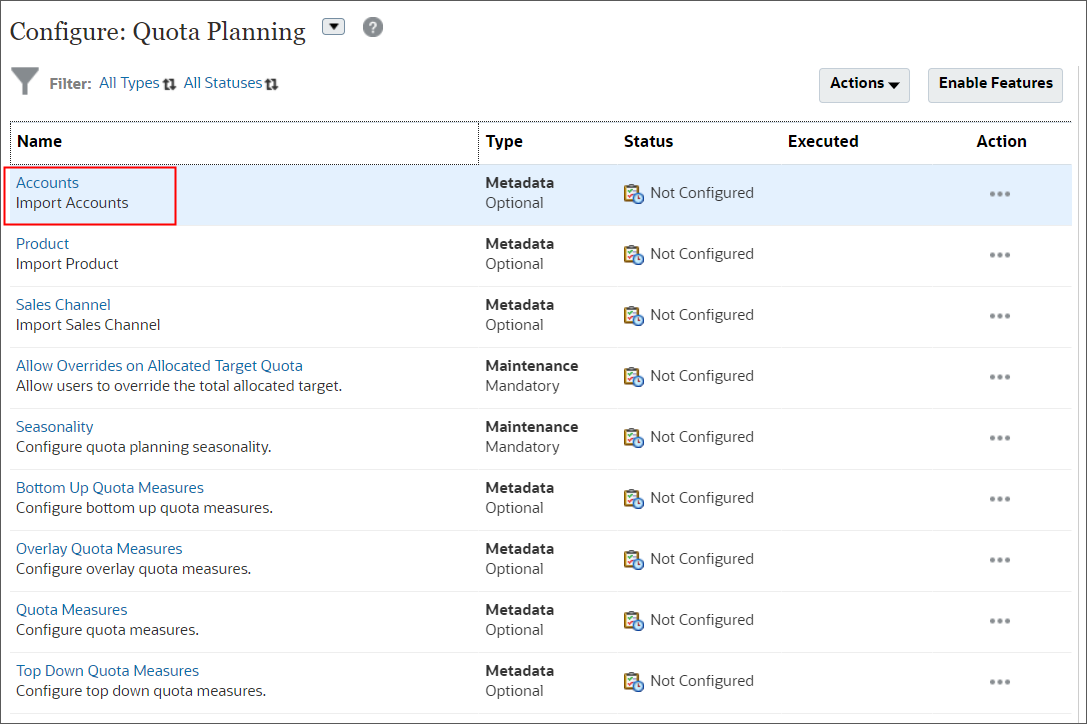This screenshot has height=724, width=1087.
Task: Open action ellipsis for Top Down Quota Measures
Action: click(1000, 682)
